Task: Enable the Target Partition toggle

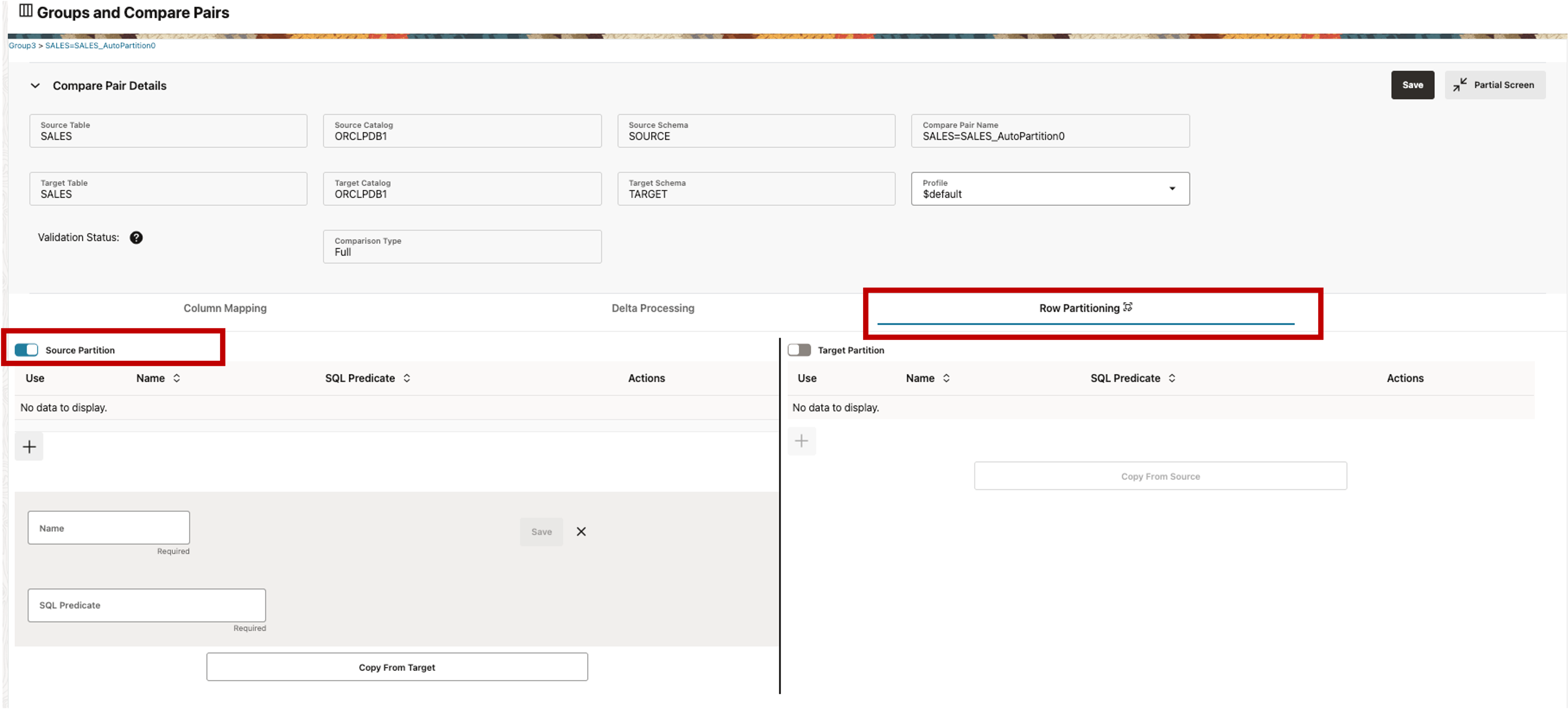Action: pos(799,350)
